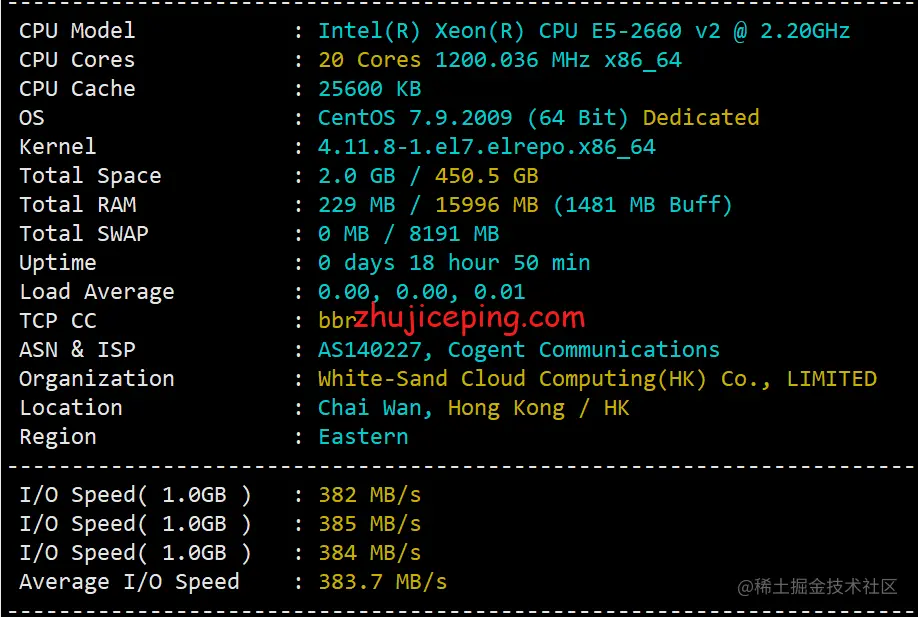
Task: Select the 'Organization' label
Action: 97,379
